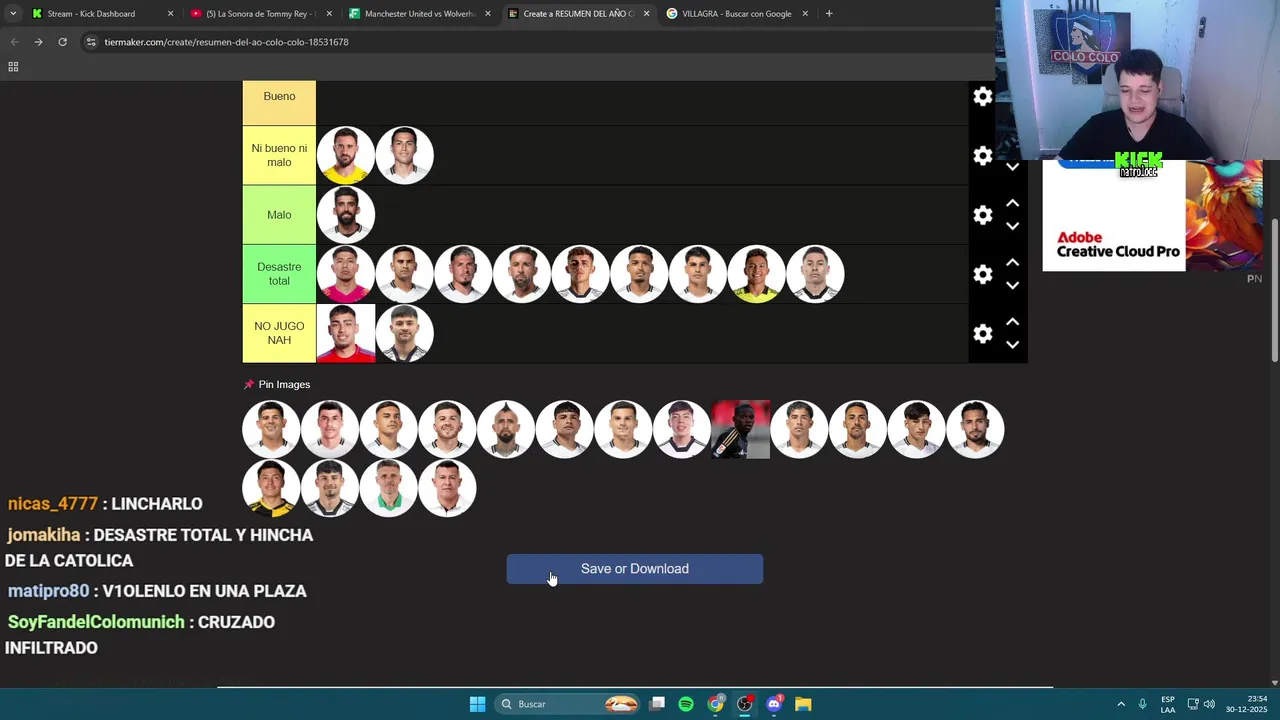
Task: Open settings gear for Ni bueno ni malo row
Action: 983,156
